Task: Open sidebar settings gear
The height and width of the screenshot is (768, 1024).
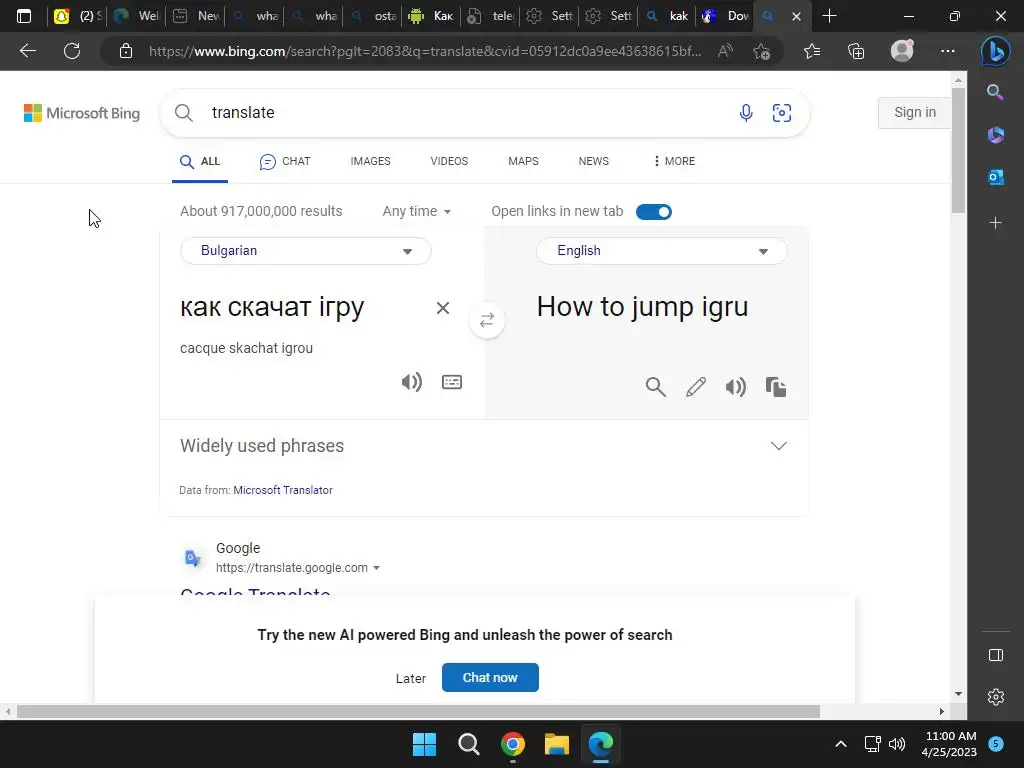Action: 995,697
